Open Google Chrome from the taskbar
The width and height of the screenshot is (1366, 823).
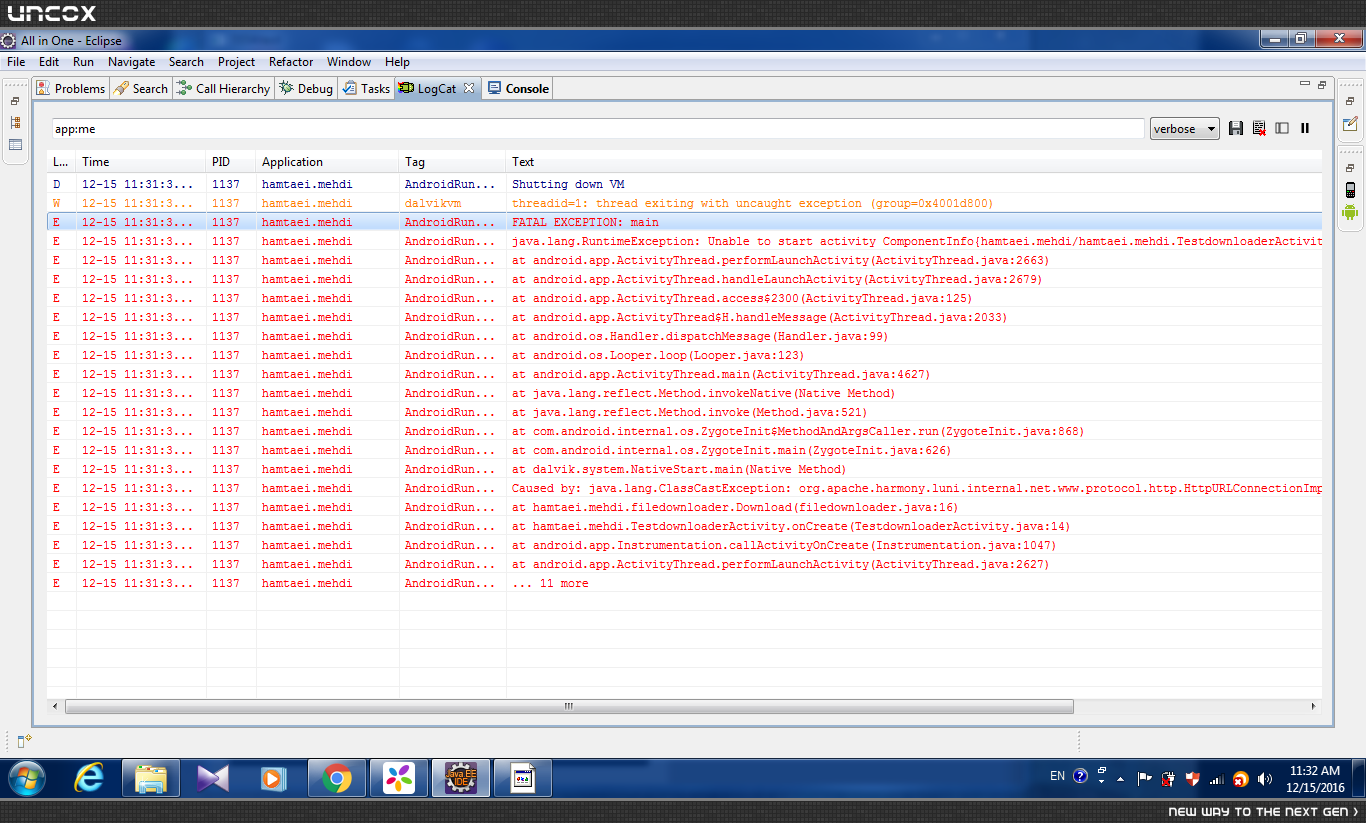[337, 777]
